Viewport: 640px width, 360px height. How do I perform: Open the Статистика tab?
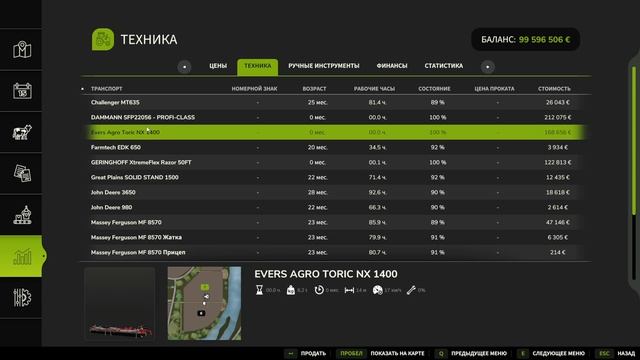click(444, 66)
